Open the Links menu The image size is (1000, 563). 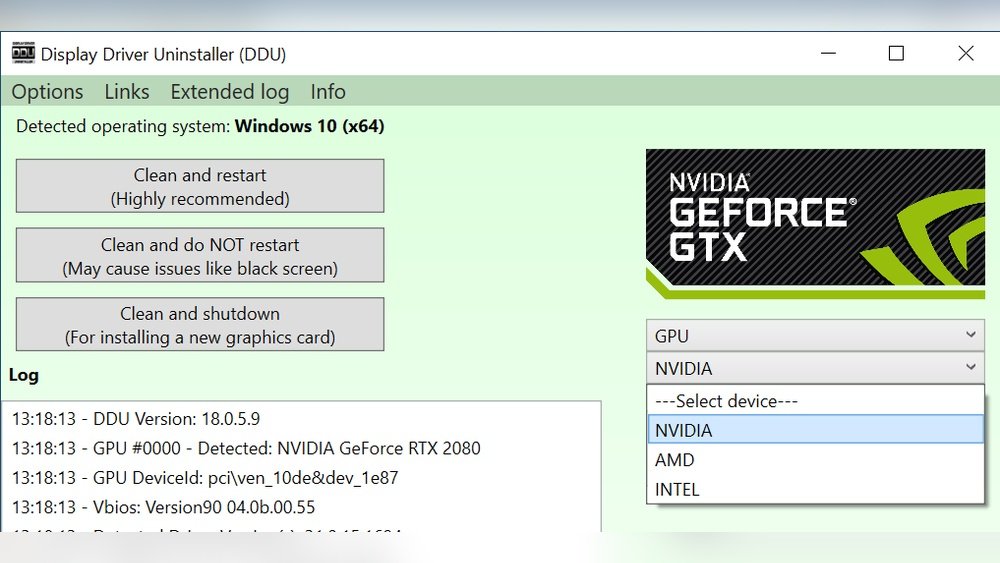(x=127, y=92)
